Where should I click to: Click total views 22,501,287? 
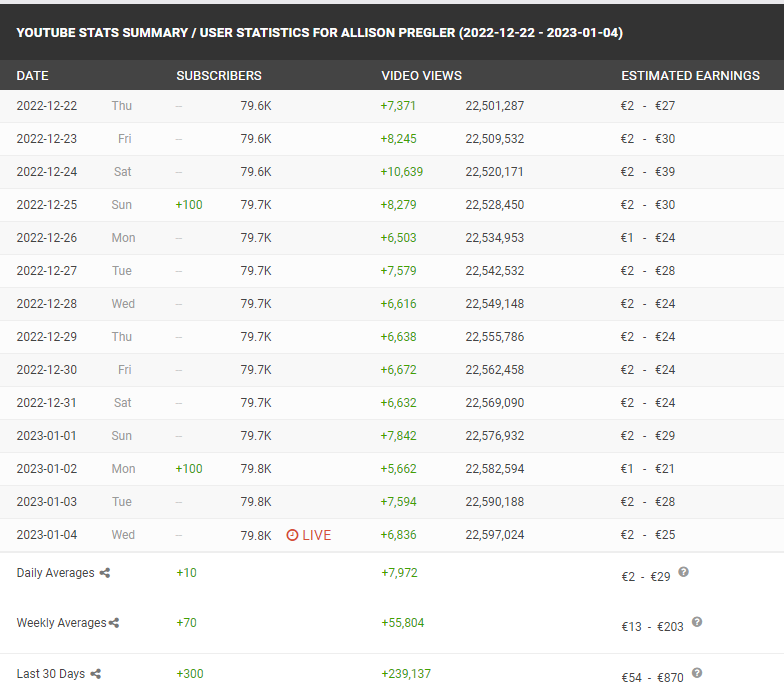click(x=495, y=106)
